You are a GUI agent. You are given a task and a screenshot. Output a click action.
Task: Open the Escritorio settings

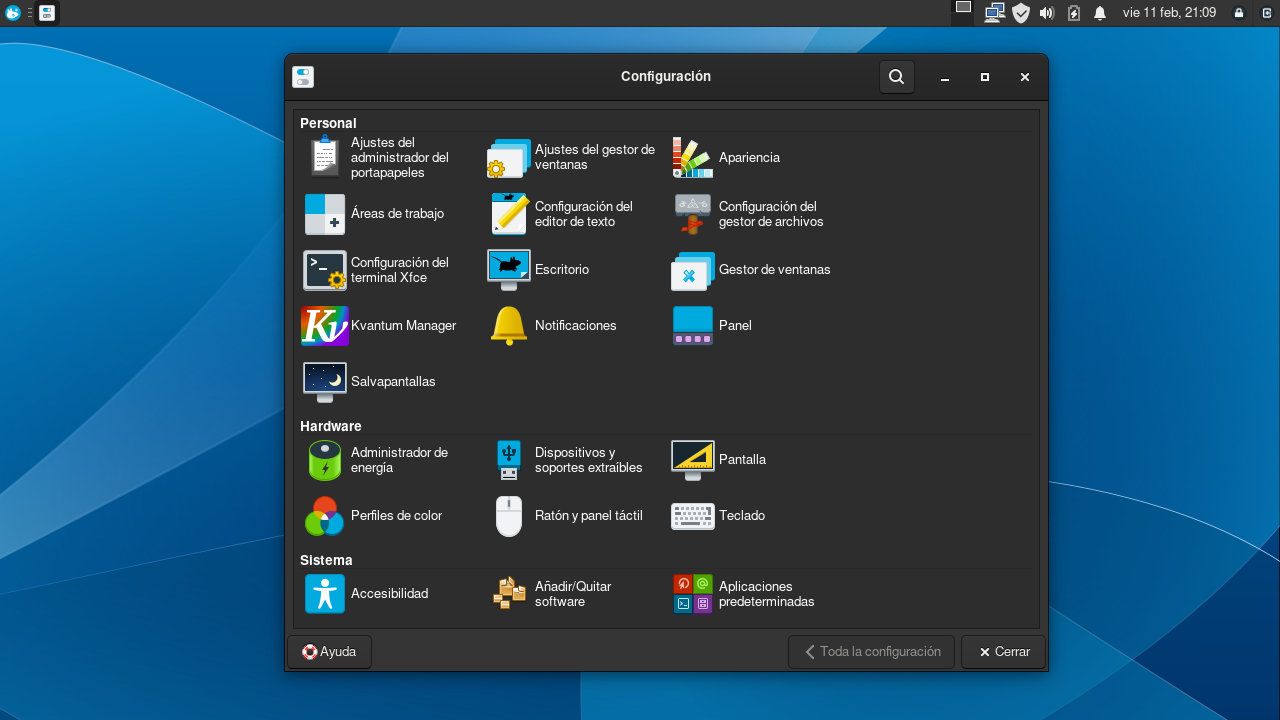pyautogui.click(x=539, y=269)
